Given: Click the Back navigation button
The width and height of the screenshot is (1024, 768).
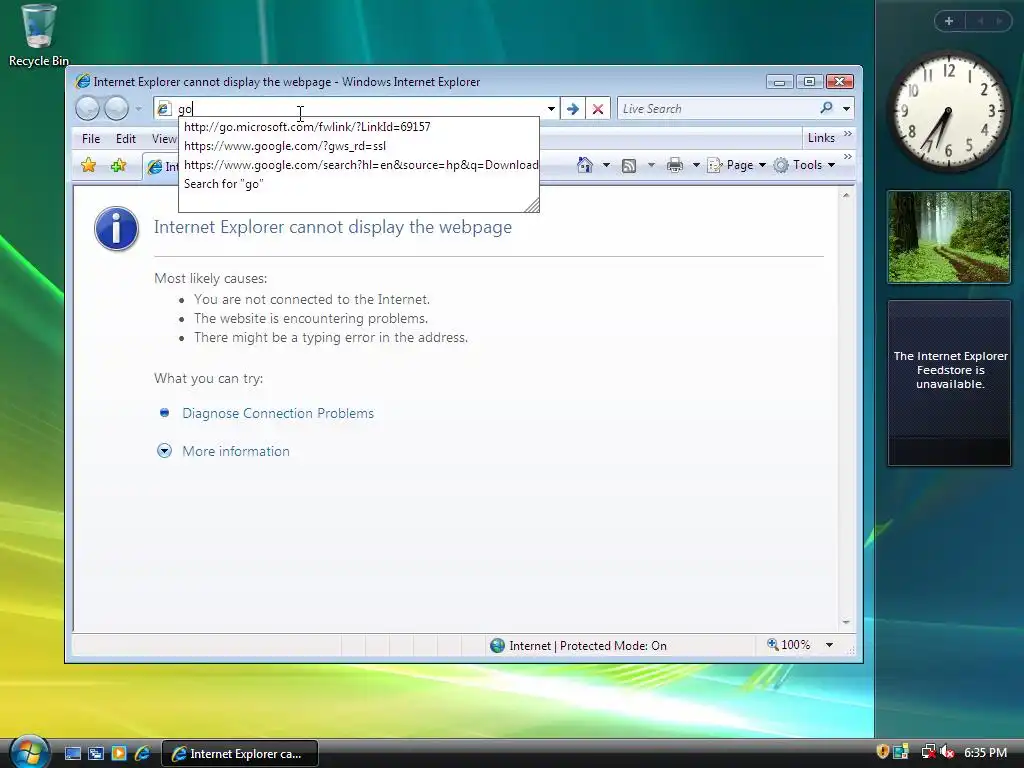Looking at the screenshot, I should 87,108.
